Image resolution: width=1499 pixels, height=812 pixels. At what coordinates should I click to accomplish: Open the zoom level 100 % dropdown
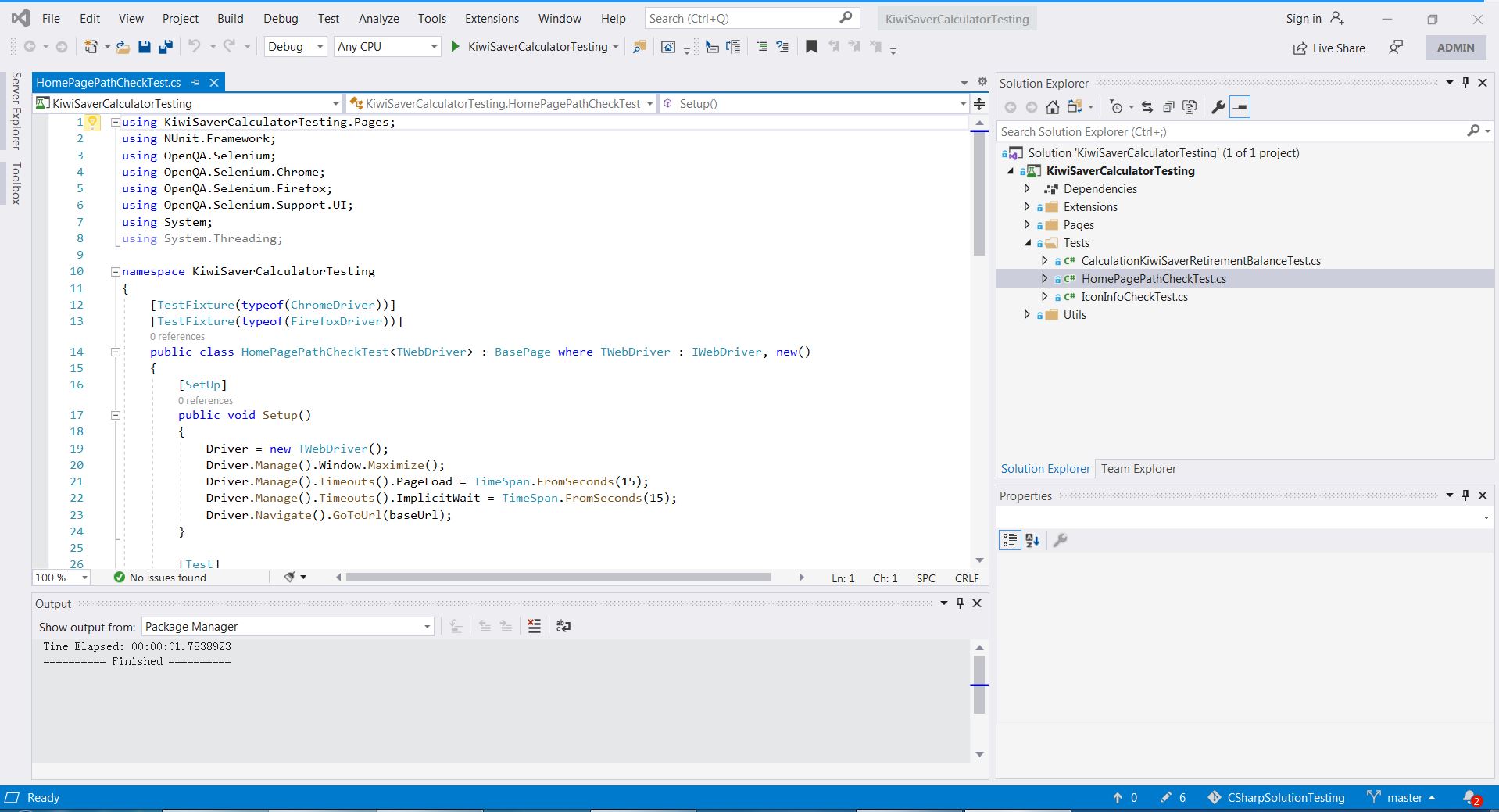click(61, 578)
